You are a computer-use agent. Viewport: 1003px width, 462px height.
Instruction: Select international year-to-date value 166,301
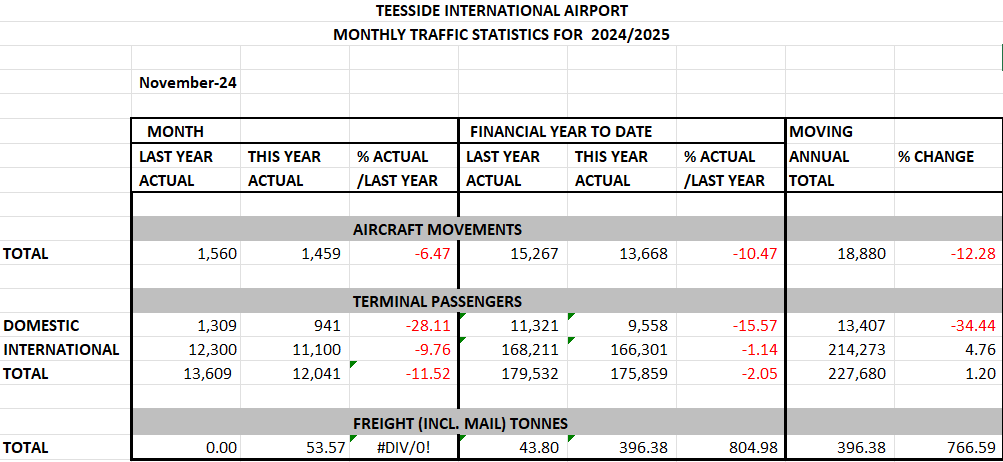click(622, 350)
